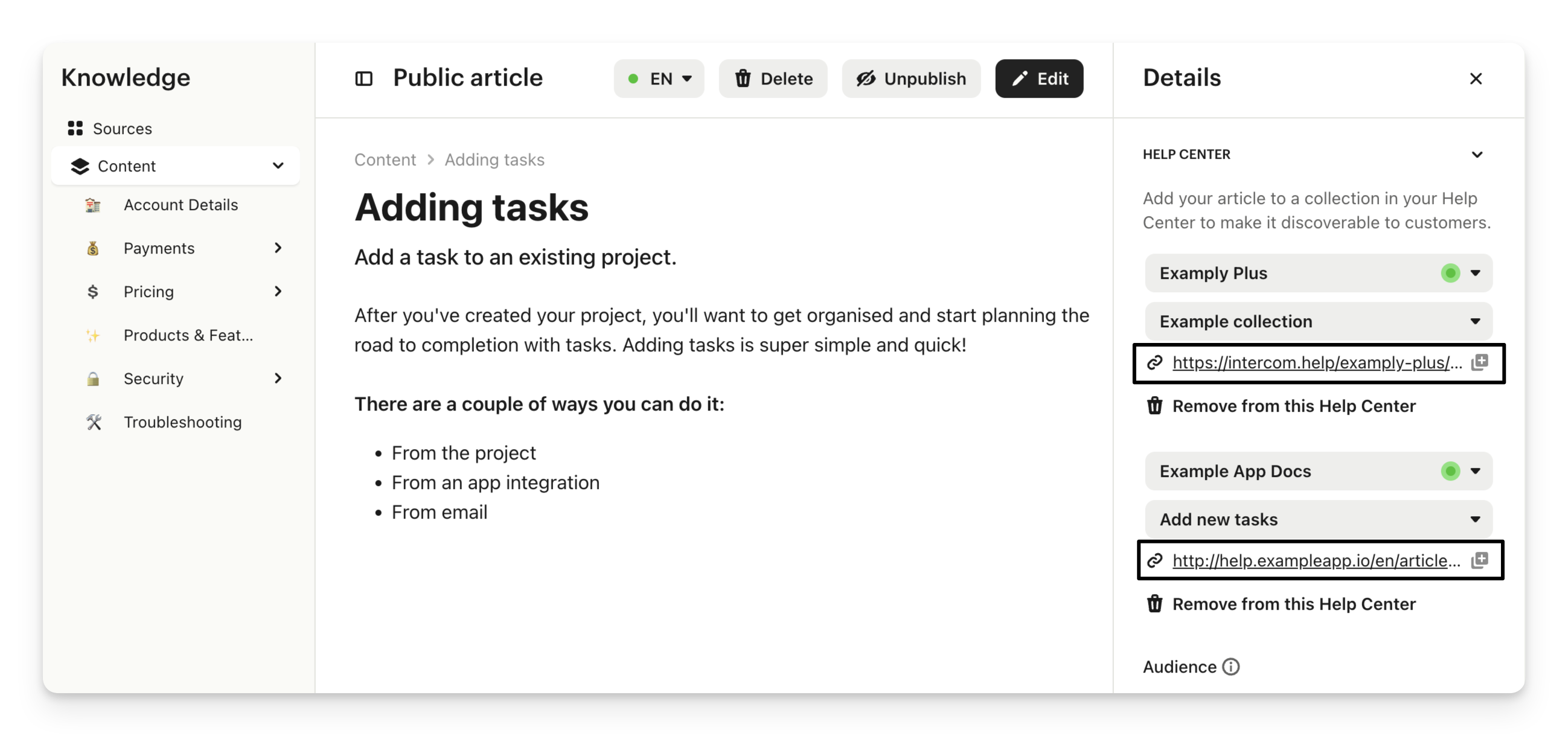Click the Content breadcrumb link
The width and height of the screenshot is (1568, 736).
(x=385, y=159)
